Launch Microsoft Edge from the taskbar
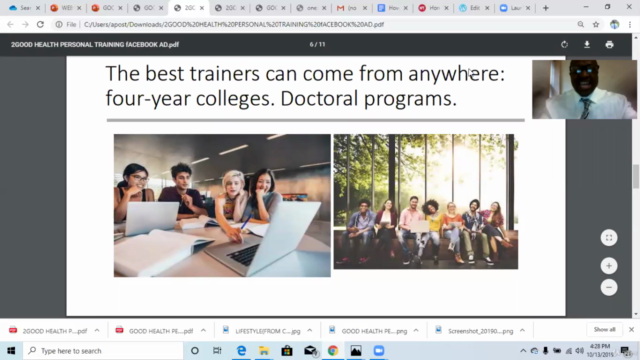640x360 pixels. 241,351
